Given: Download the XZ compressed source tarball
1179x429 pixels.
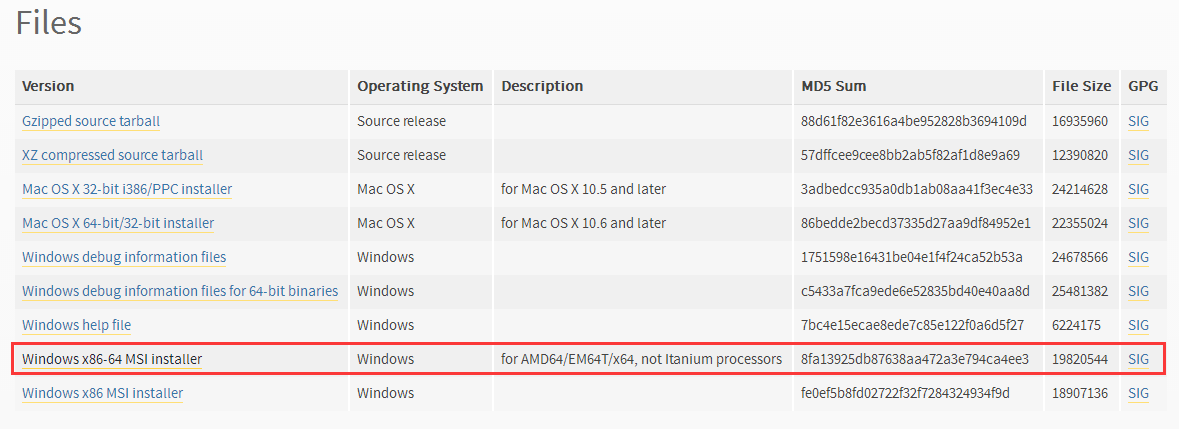Looking at the screenshot, I should tap(112, 155).
